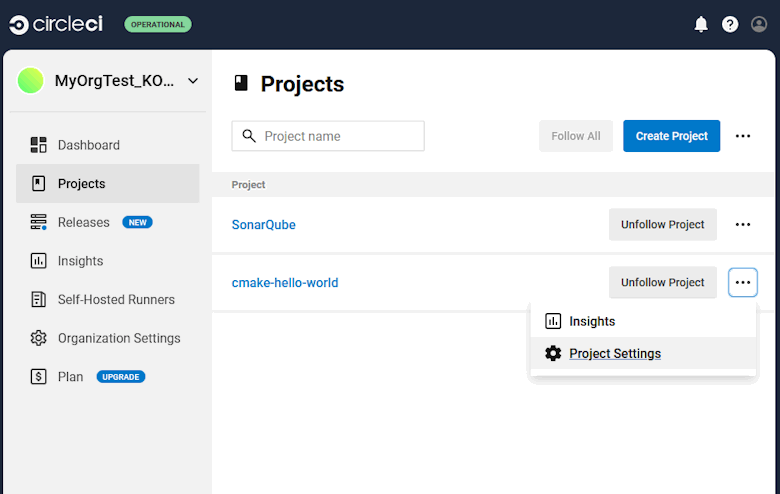Open more options beside Create Project
780x494 pixels.
[x=742, y=136]
